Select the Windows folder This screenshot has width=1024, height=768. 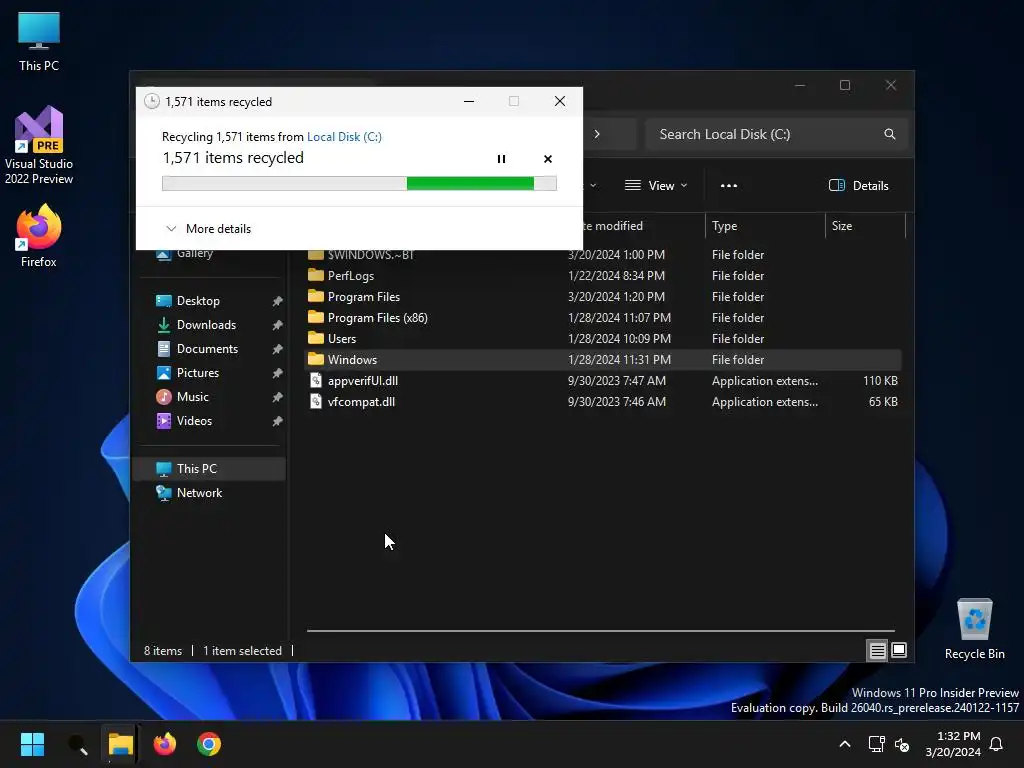point(603,359)
